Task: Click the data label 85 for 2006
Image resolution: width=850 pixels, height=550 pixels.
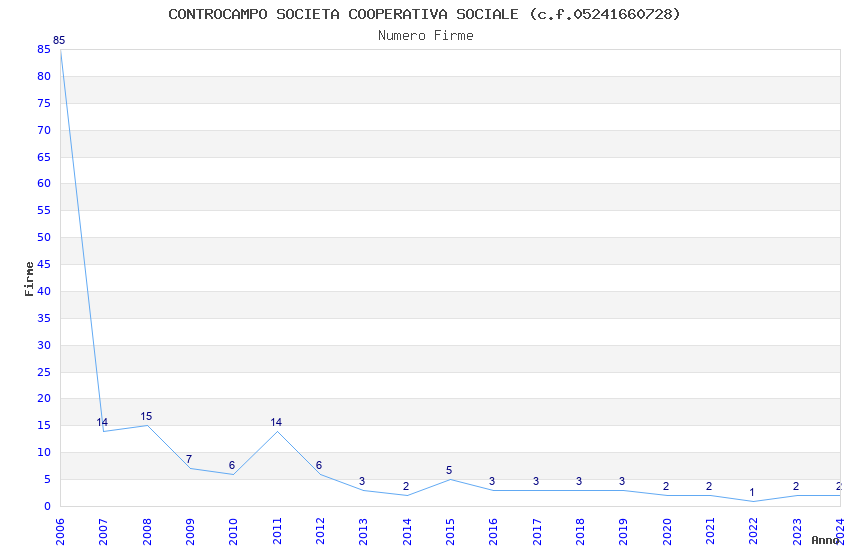Action: [x=59, y=40]
